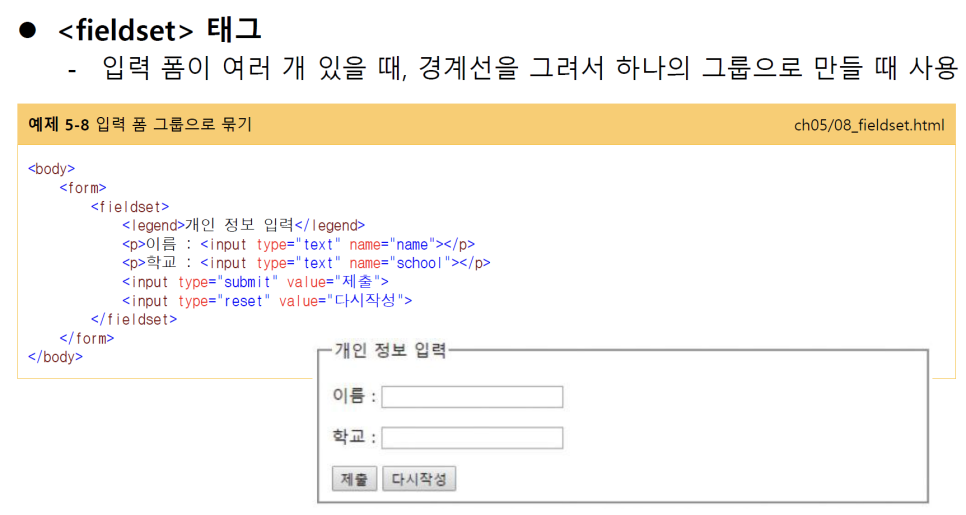Click the 학교 text input field
Screen dimensions: 966x515
pyautogui.click(x=472, y=438)
